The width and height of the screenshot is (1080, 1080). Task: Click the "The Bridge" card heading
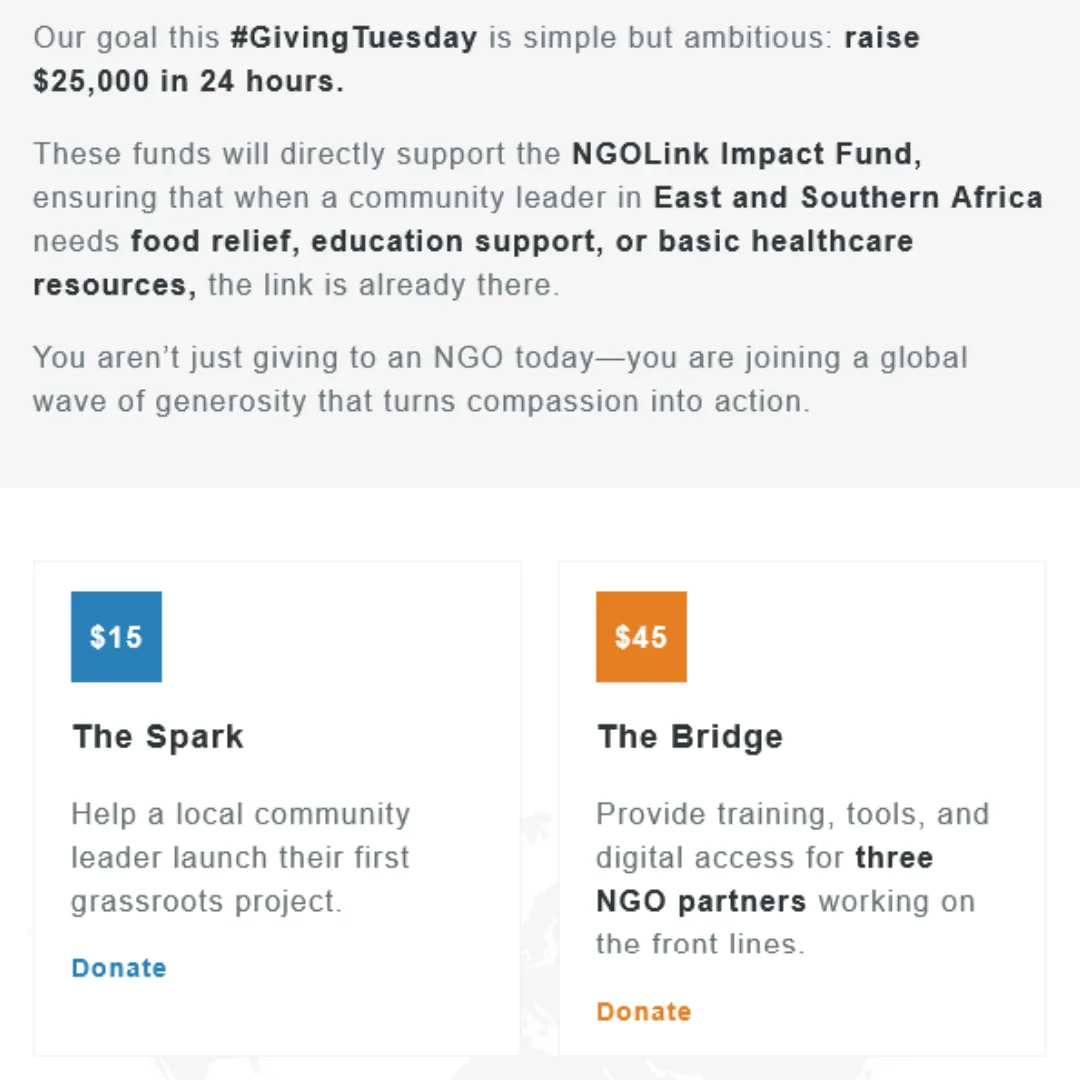pyautogui.click(x=690, y=737)
